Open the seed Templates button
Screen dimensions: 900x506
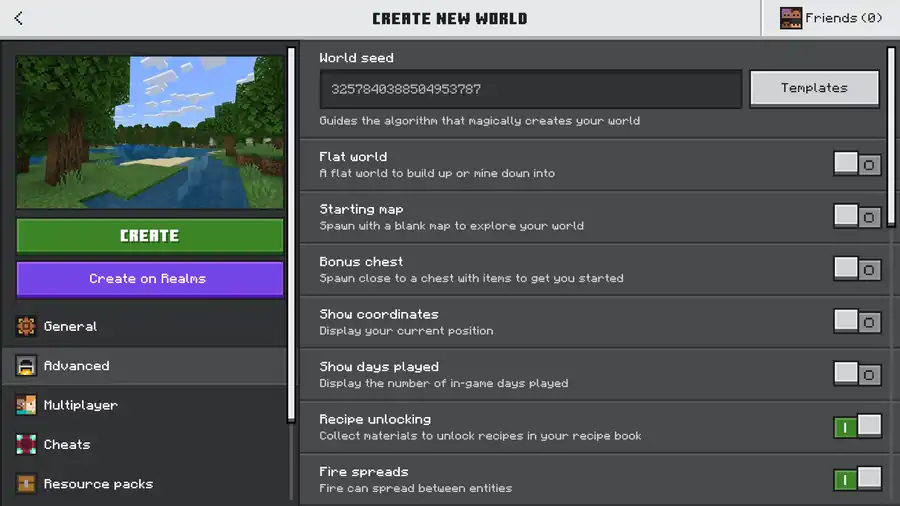[814, 88]
